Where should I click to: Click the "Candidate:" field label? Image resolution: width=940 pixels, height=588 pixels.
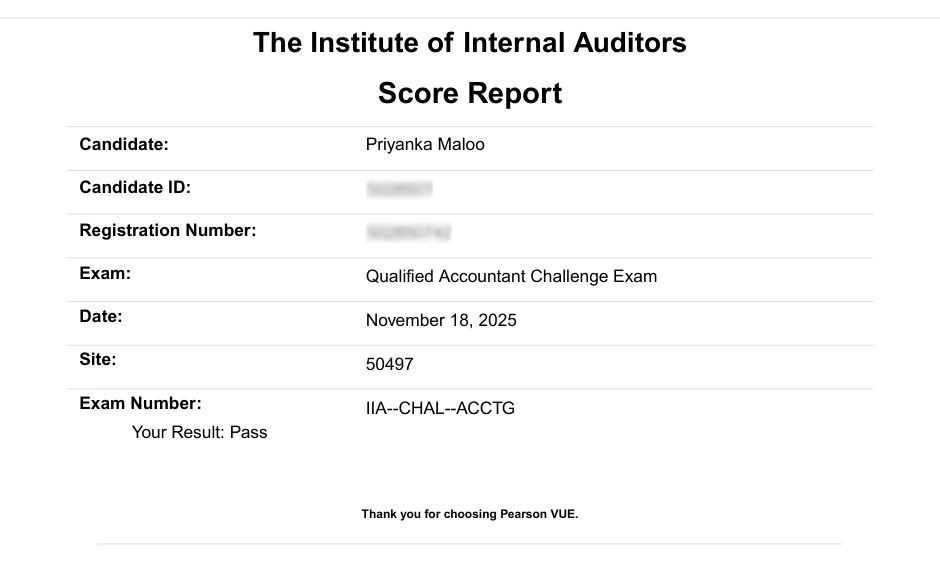click(x=124, y=144)
